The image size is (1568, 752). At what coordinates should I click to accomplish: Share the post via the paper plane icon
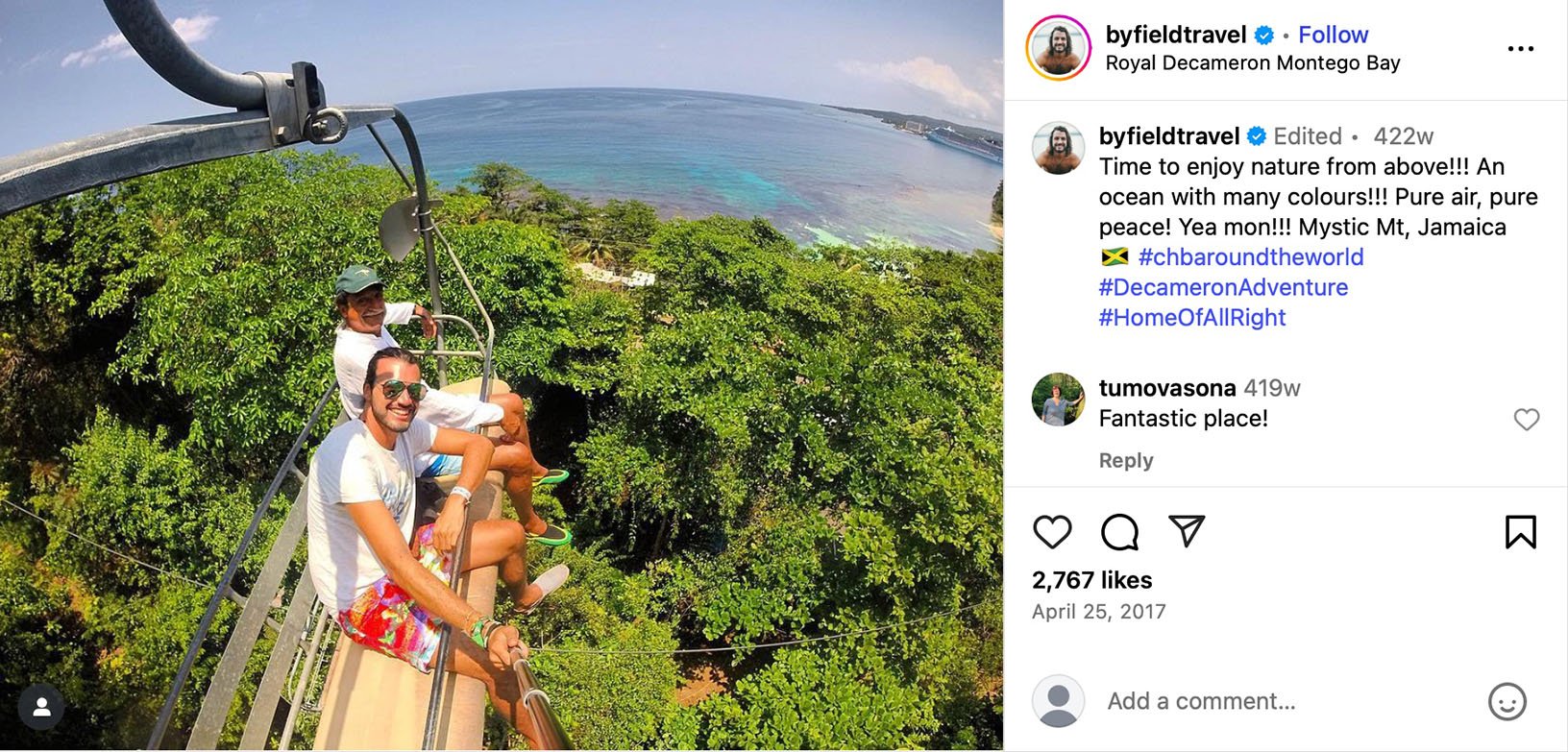(1188, 531)
